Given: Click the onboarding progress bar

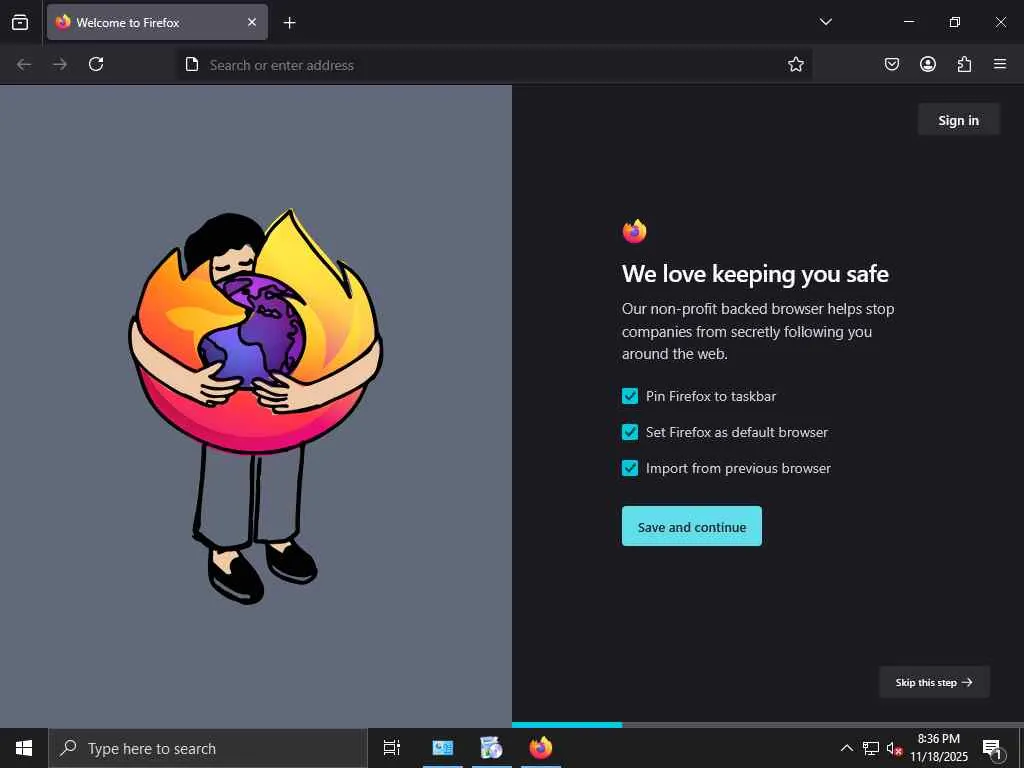Looking at the screenshot, I should [x=768, y=725].
